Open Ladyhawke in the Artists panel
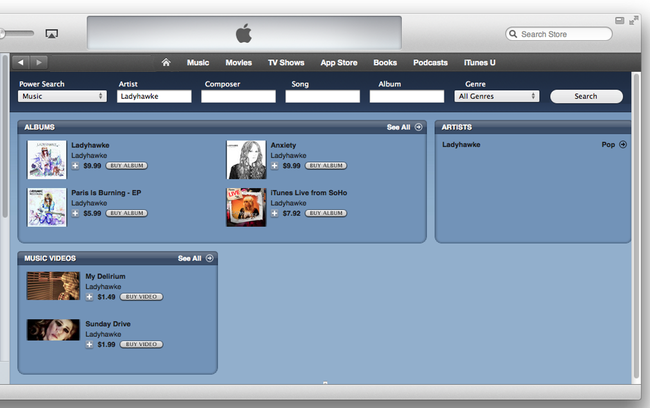Image resolution: width=650 pixels, height=408 pixels. (x=461, y=145)
